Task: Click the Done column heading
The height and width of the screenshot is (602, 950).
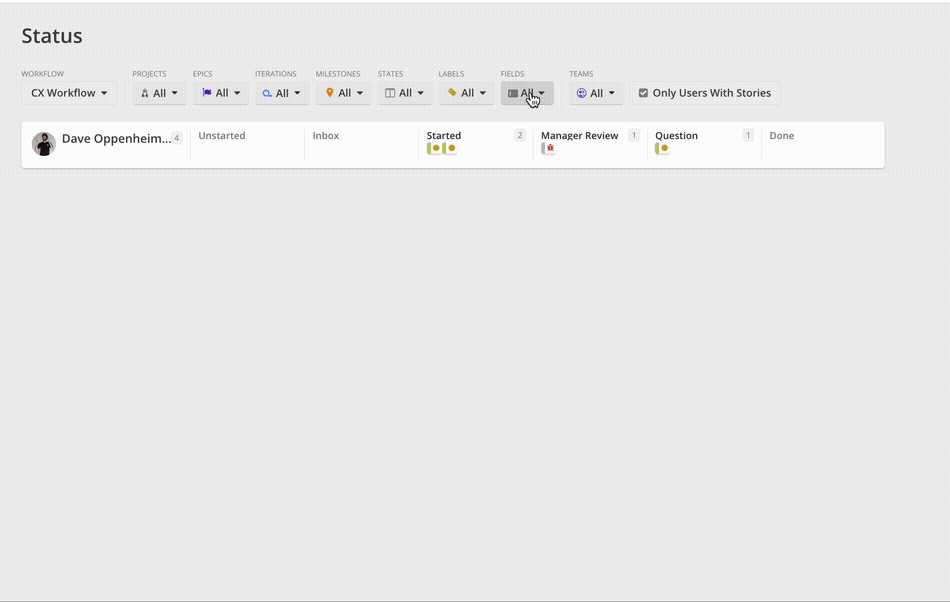Action: (x=782, y=136)
